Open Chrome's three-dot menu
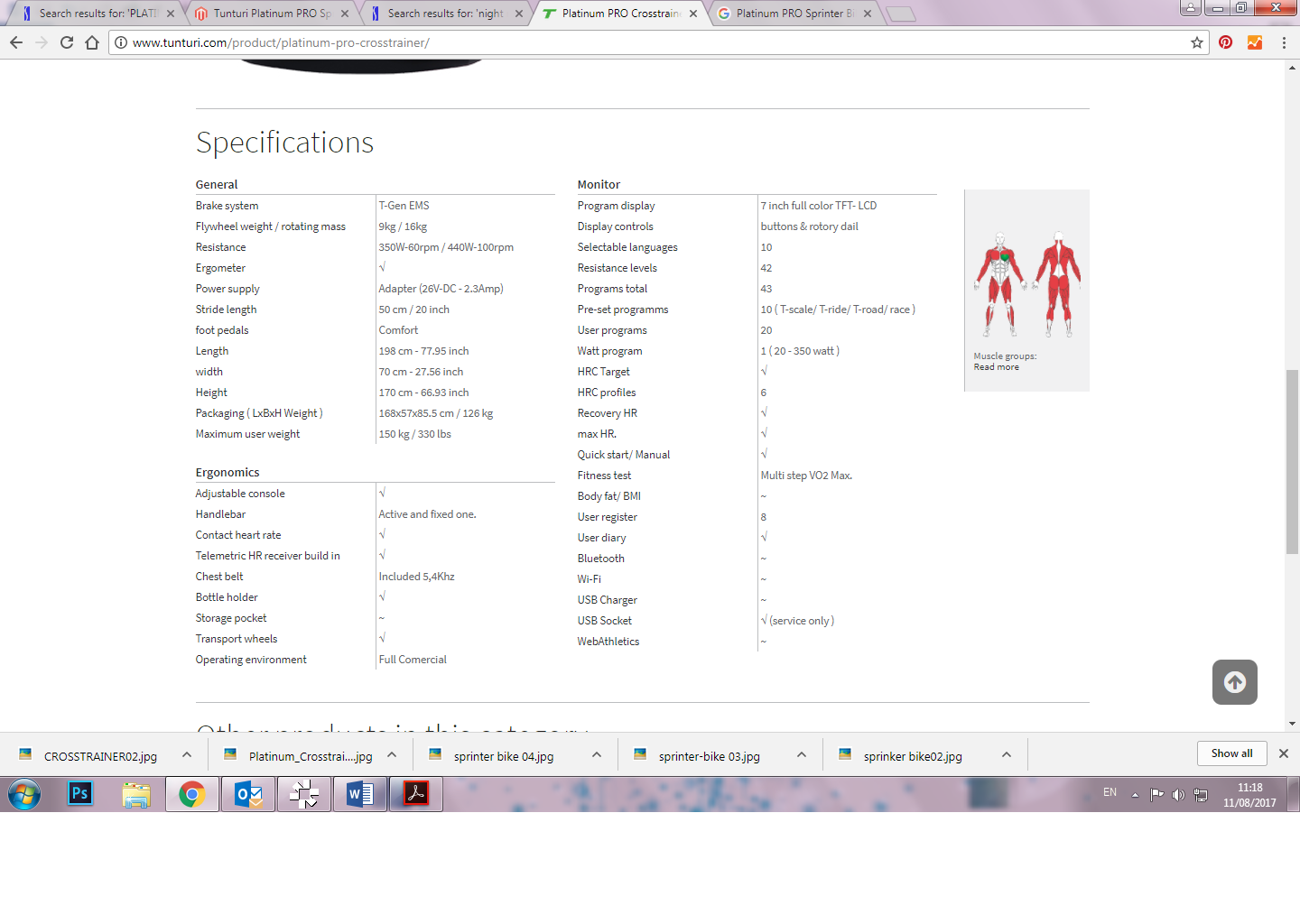Screen dimensions: 1300x924 1283,42
